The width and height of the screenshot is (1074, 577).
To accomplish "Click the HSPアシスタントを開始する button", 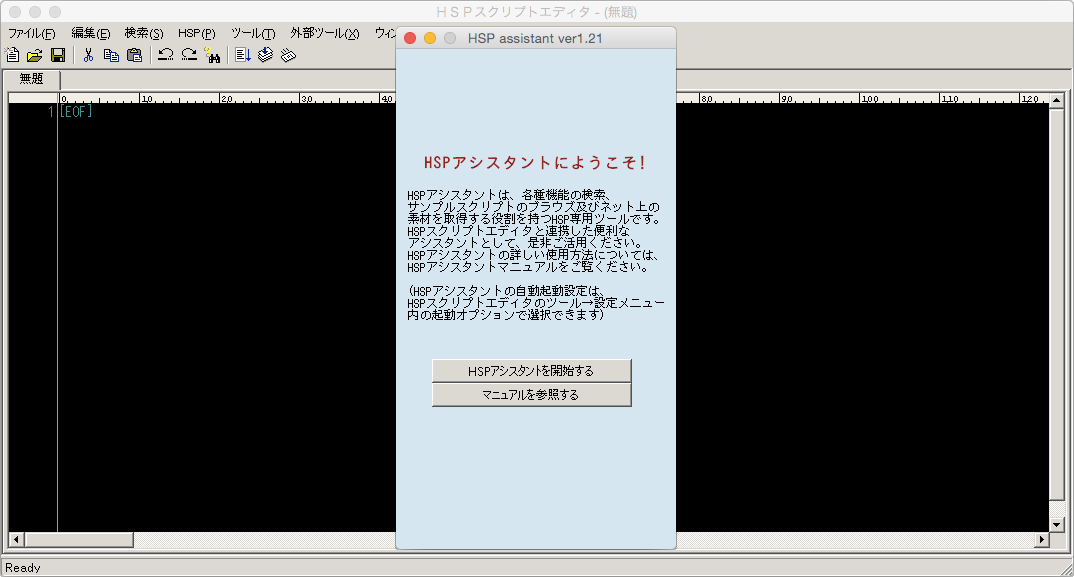I will pyautogui.click(x=532, y=371).
